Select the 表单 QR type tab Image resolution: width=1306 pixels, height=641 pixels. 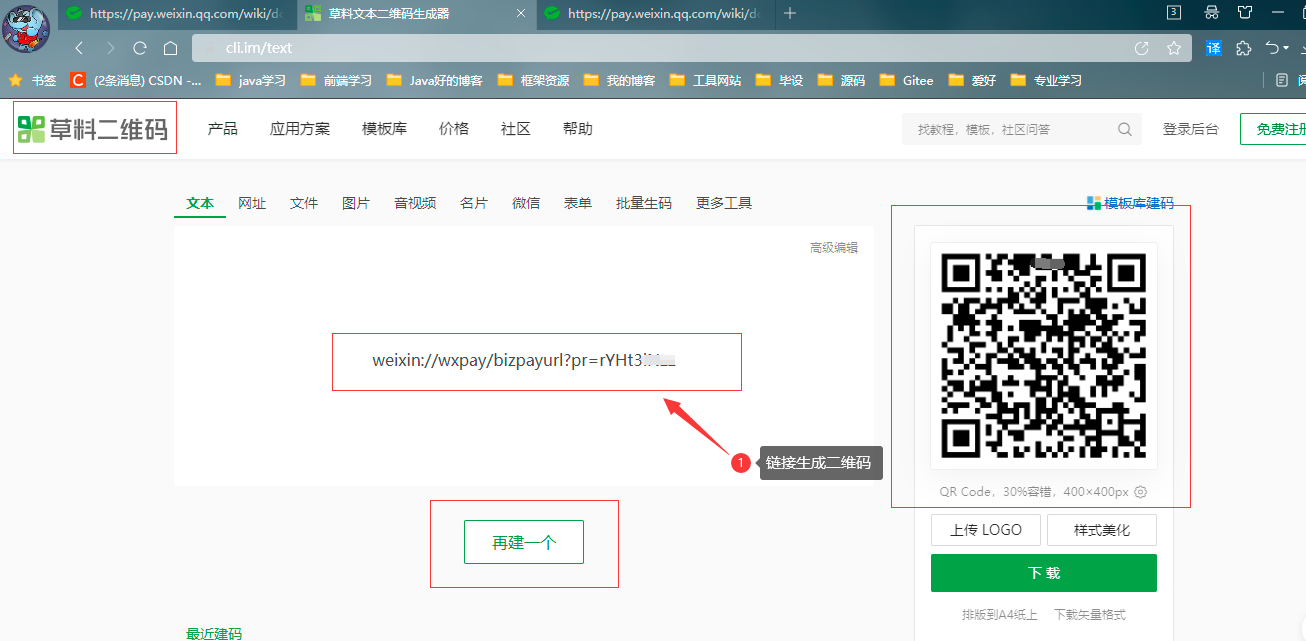pyautogui.click(x=578, y=203)
